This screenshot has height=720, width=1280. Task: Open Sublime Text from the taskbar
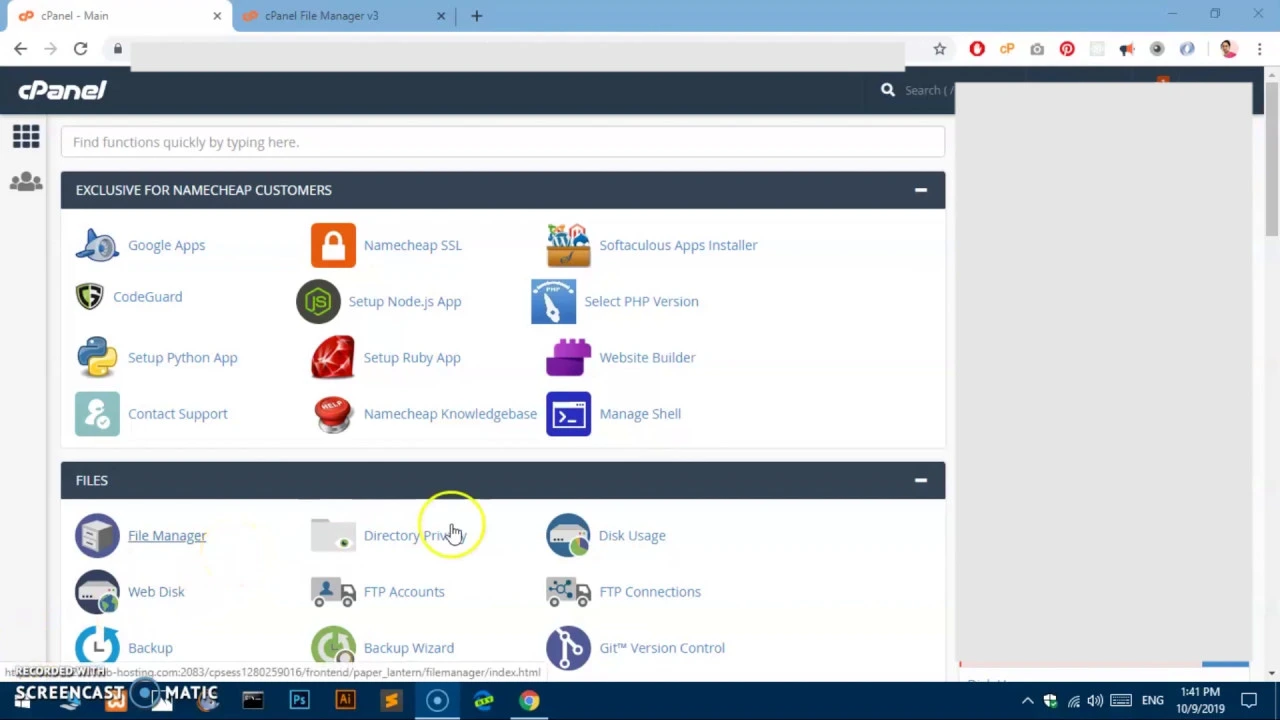[x=391, y=701]
